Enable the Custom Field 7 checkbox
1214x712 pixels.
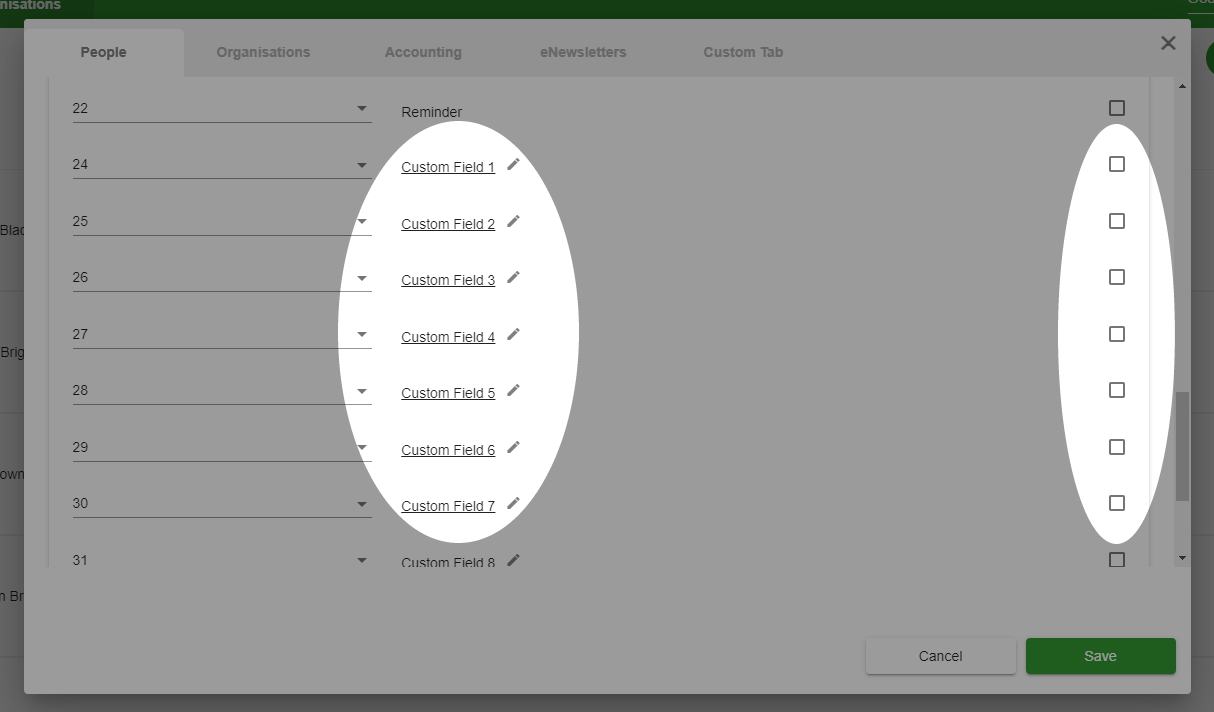1117,503
